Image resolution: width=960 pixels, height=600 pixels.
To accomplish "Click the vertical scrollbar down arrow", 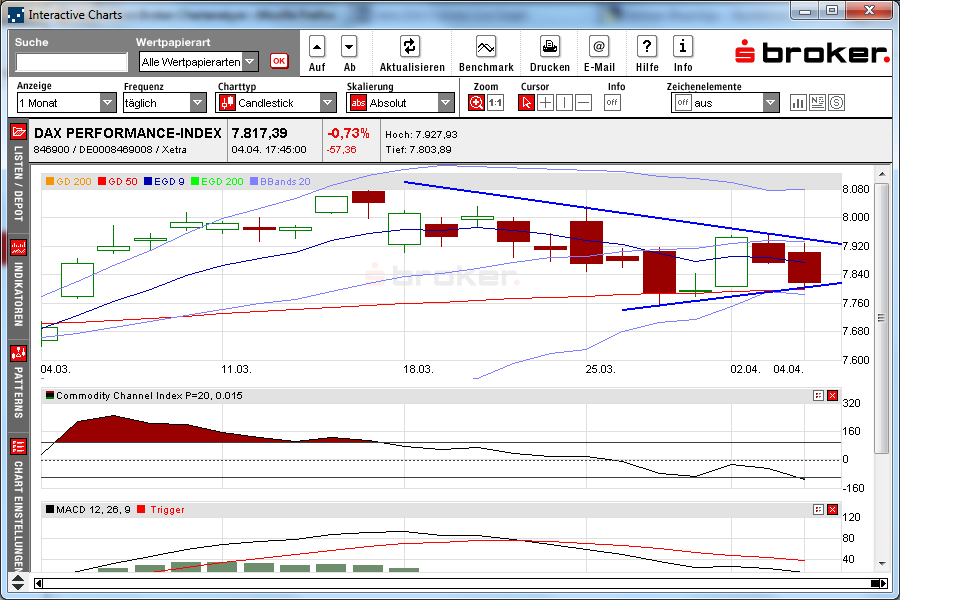I will click(882, 564).
